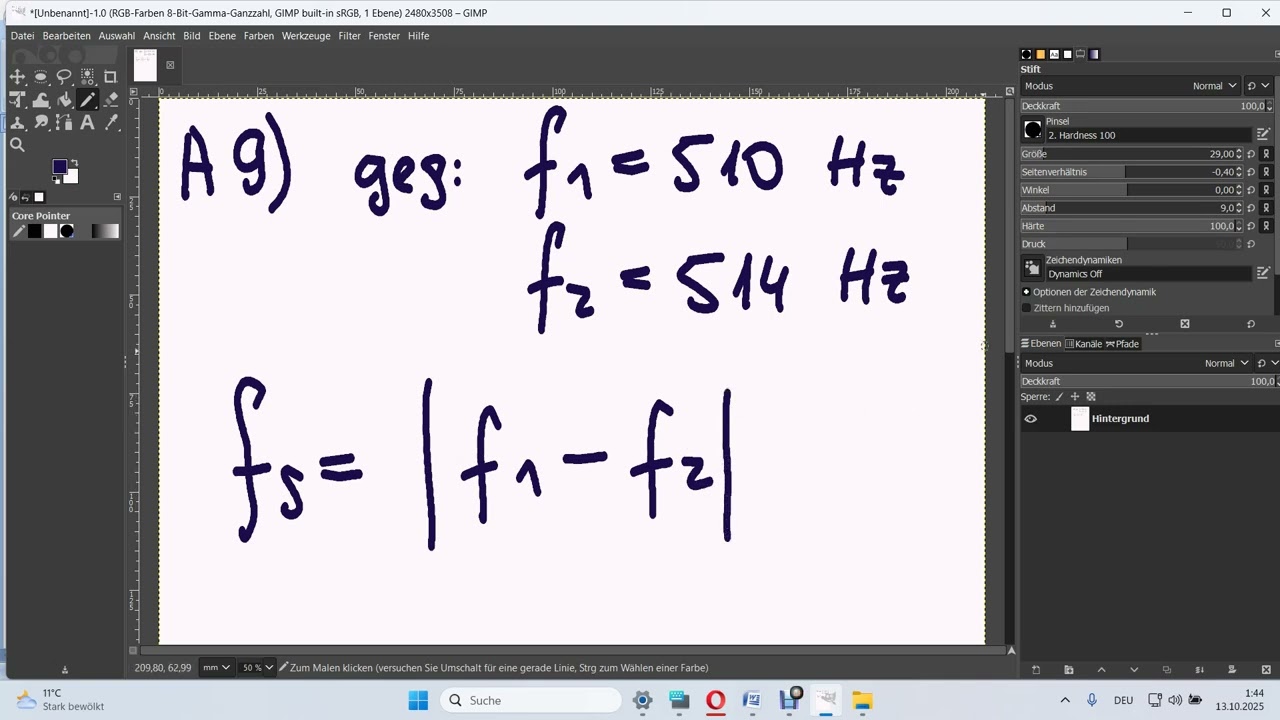This screenshot has width=1280, height=720.
Task: Select the Clone stamp tool
Action: (17, 122)
